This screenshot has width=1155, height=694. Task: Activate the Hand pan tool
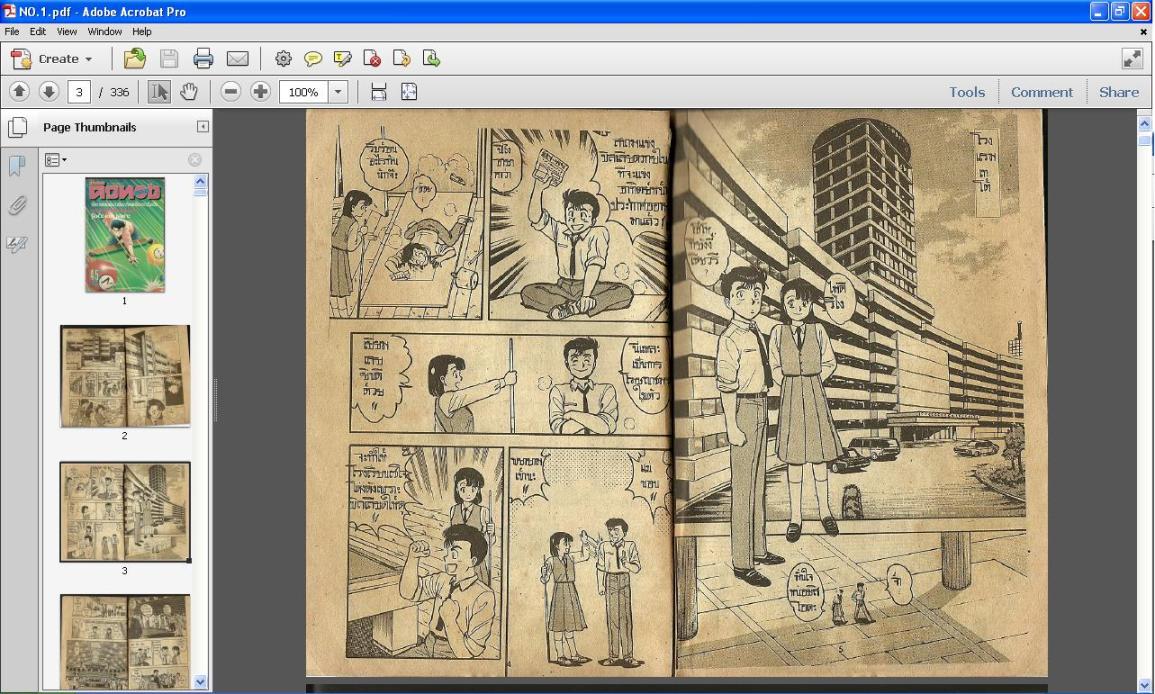189,91
